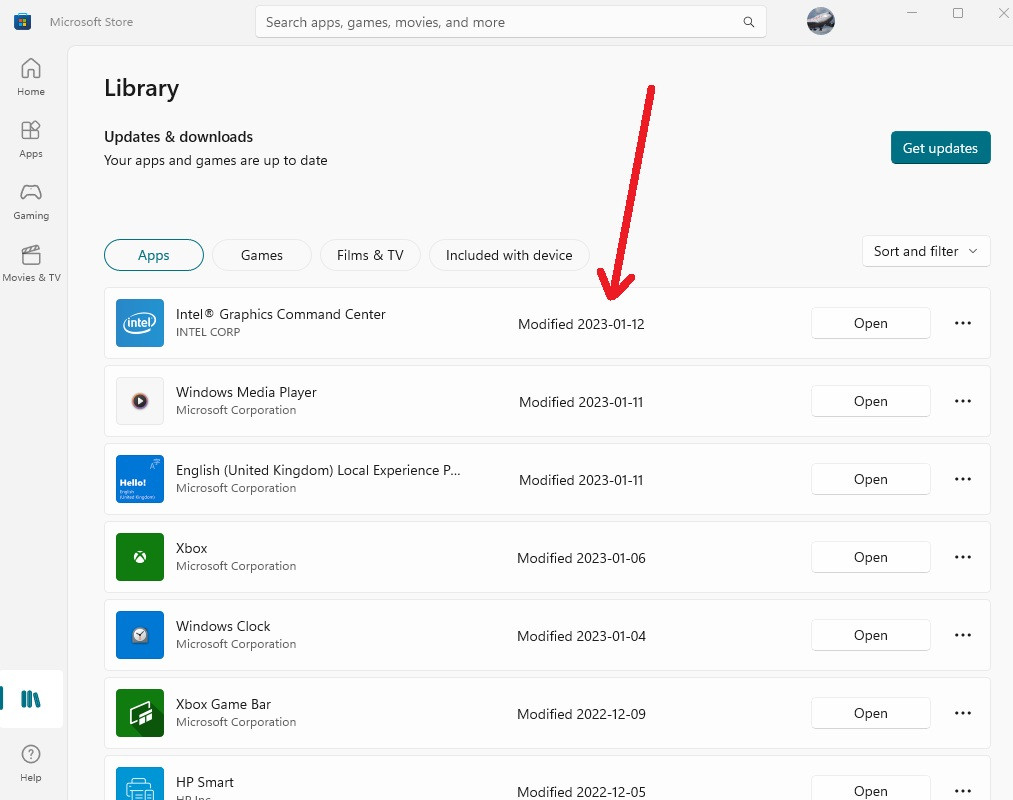Open the Xbox app via Open button
The image size is (1013, 800).
[870, 557]
